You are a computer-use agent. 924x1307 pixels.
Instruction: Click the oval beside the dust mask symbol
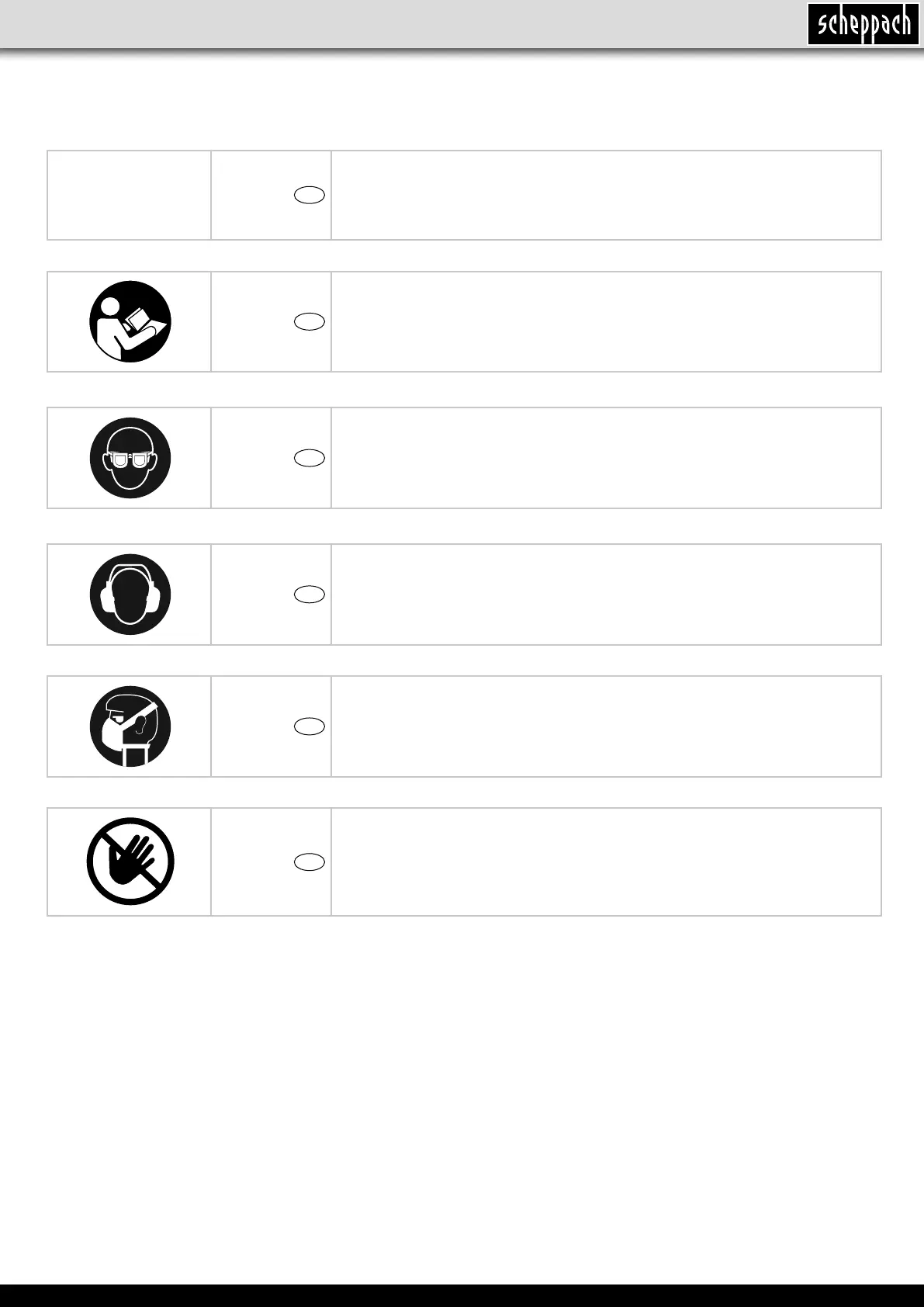pyautogui.click(x=310, y=726)
